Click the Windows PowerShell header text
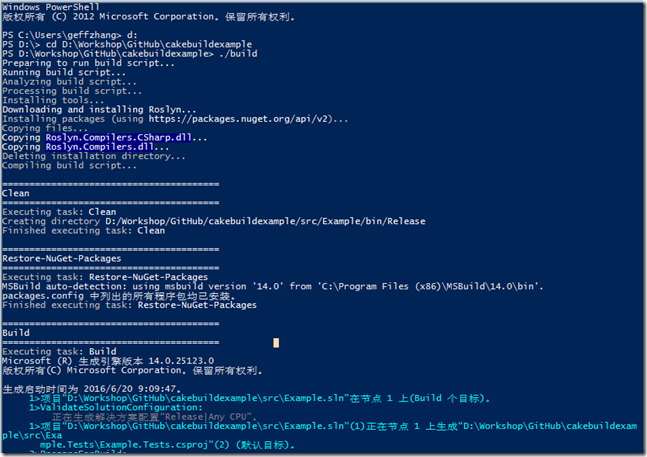The width and height of the screenshot is (647, 457). (x=44, y=6)
